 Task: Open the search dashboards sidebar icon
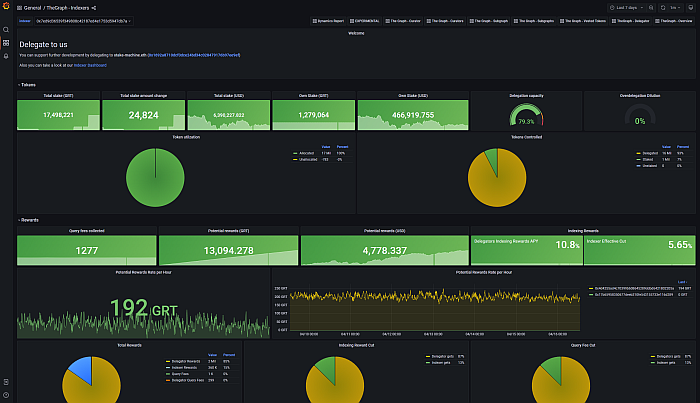click(6, 30)
